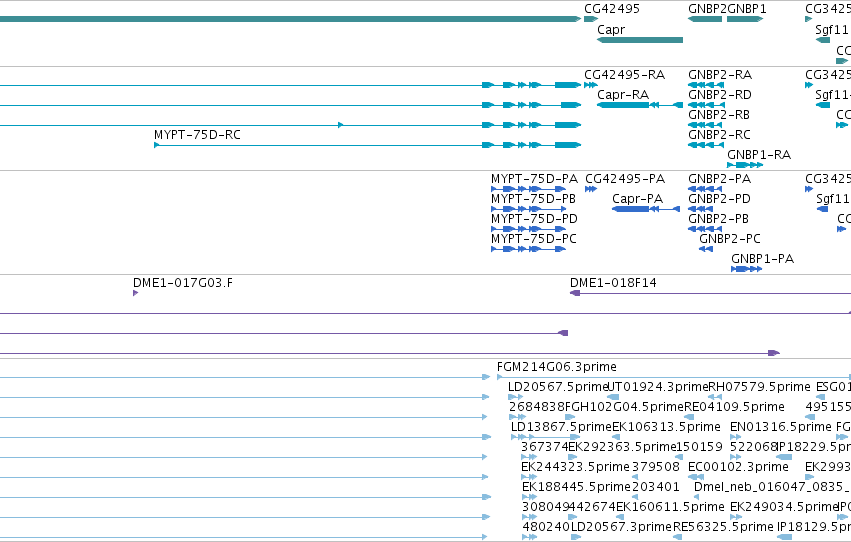Click the 367374 EST label

(x=544, y=447)
